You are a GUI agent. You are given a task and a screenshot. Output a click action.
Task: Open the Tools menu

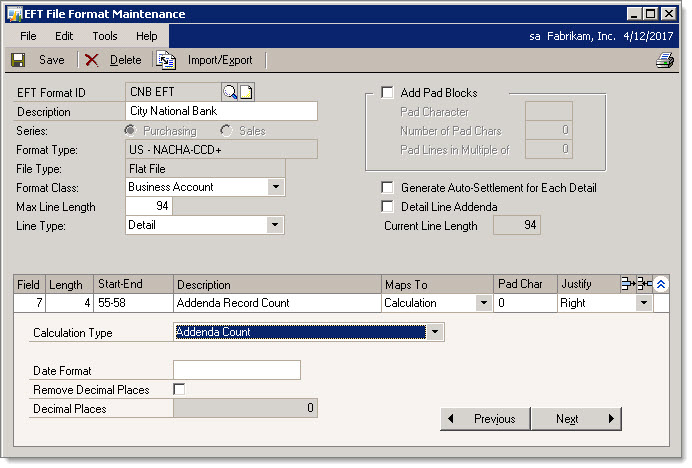[105, 36]
